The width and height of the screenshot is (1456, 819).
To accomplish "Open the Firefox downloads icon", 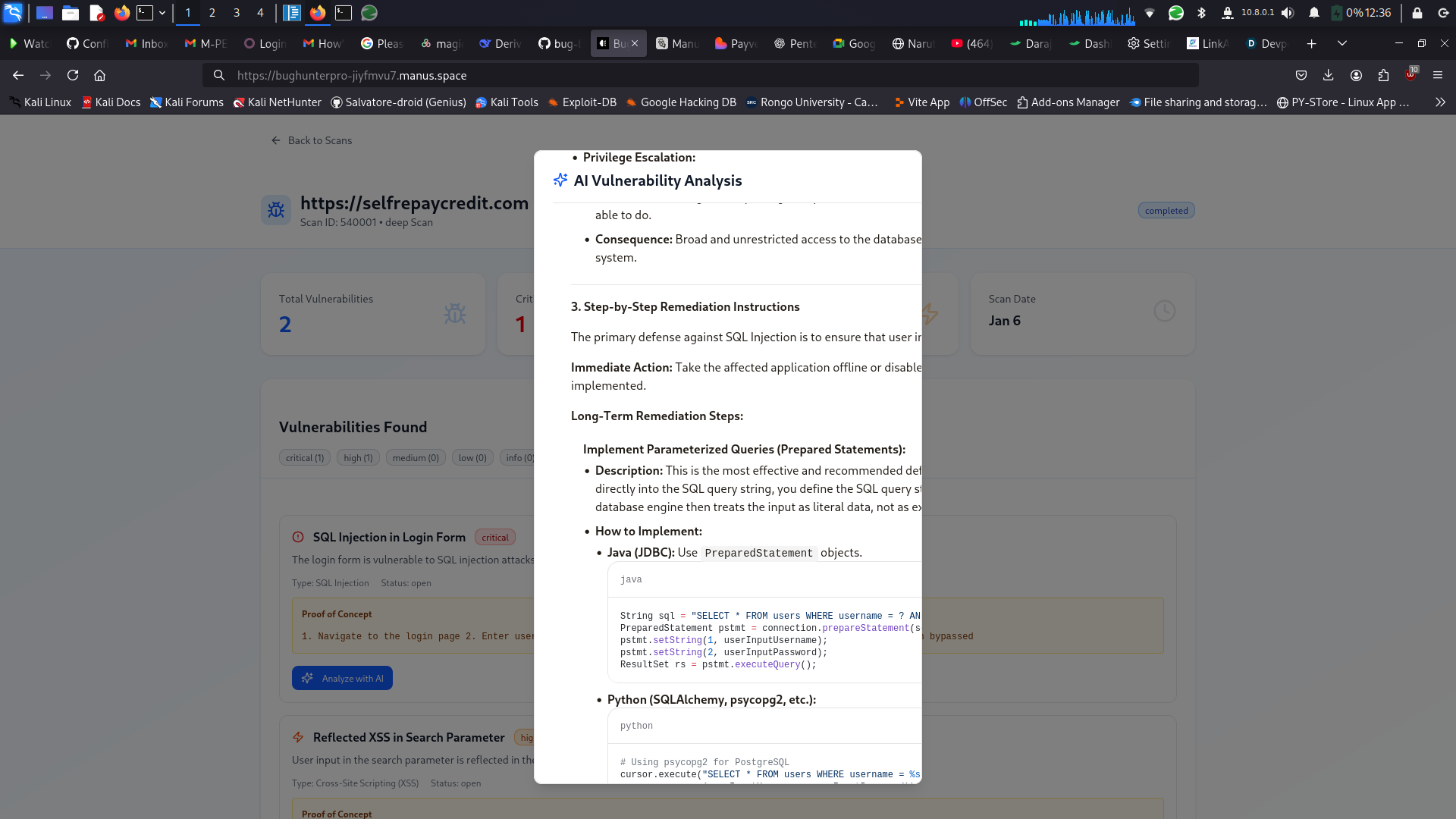I will 1328,75.
